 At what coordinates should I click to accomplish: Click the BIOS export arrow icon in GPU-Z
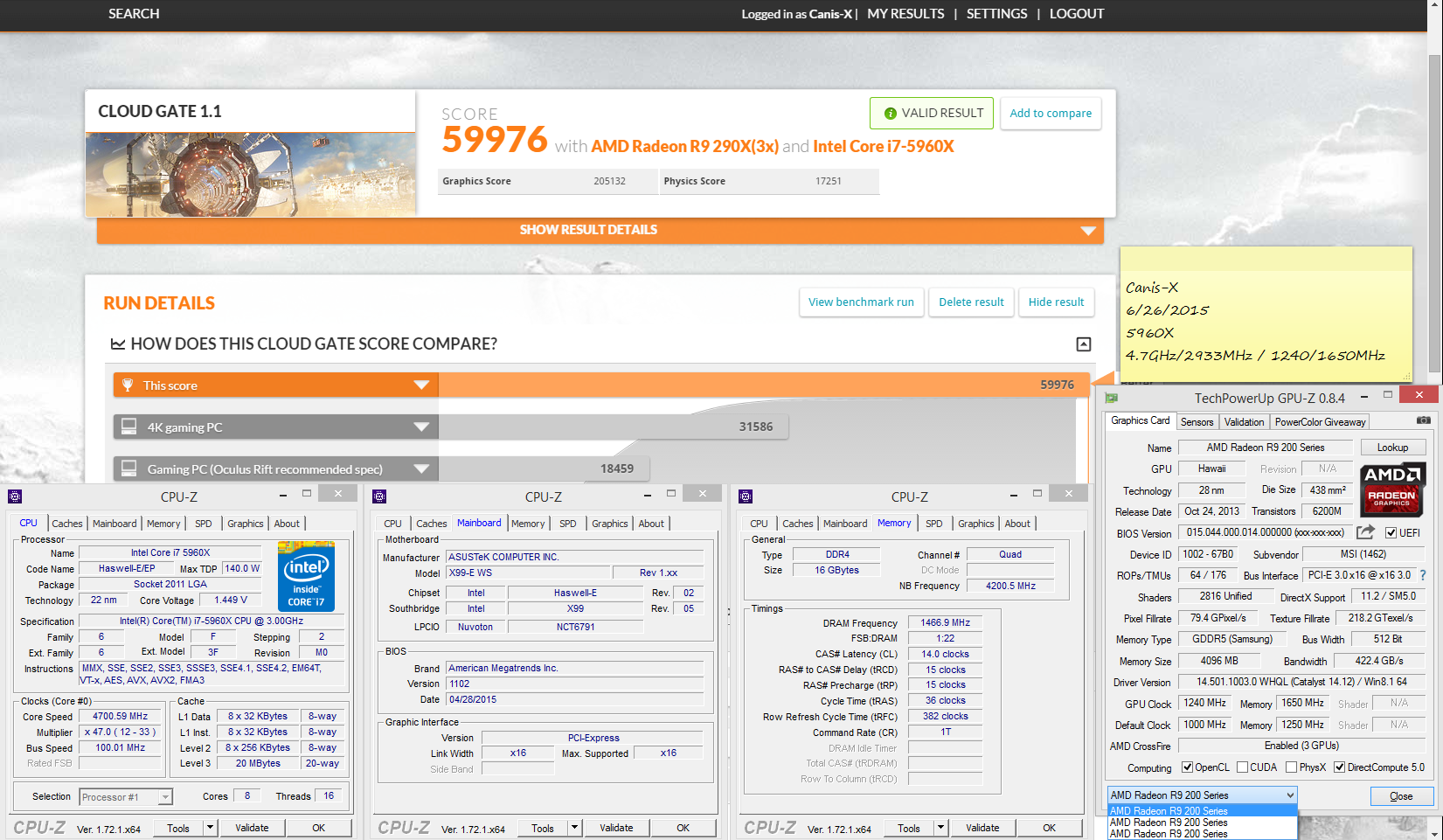[1365, 531]
